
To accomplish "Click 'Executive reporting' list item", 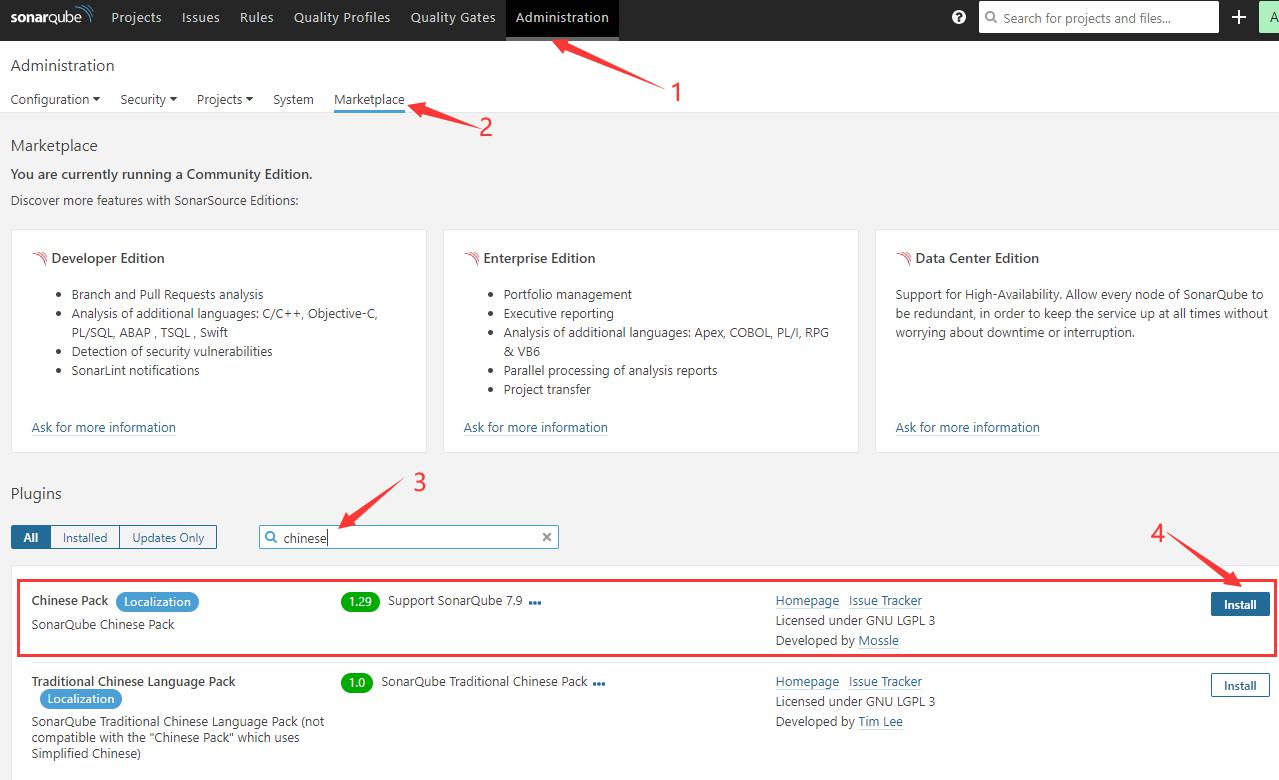I will click(559, 313).
